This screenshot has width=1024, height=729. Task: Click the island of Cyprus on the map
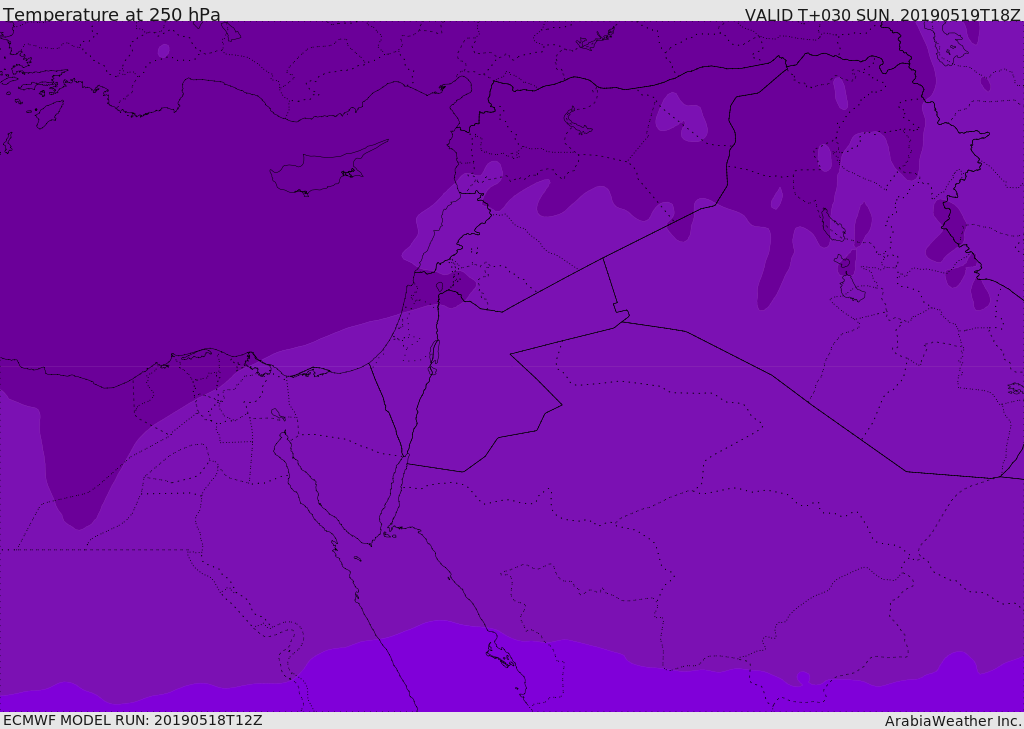327,170
